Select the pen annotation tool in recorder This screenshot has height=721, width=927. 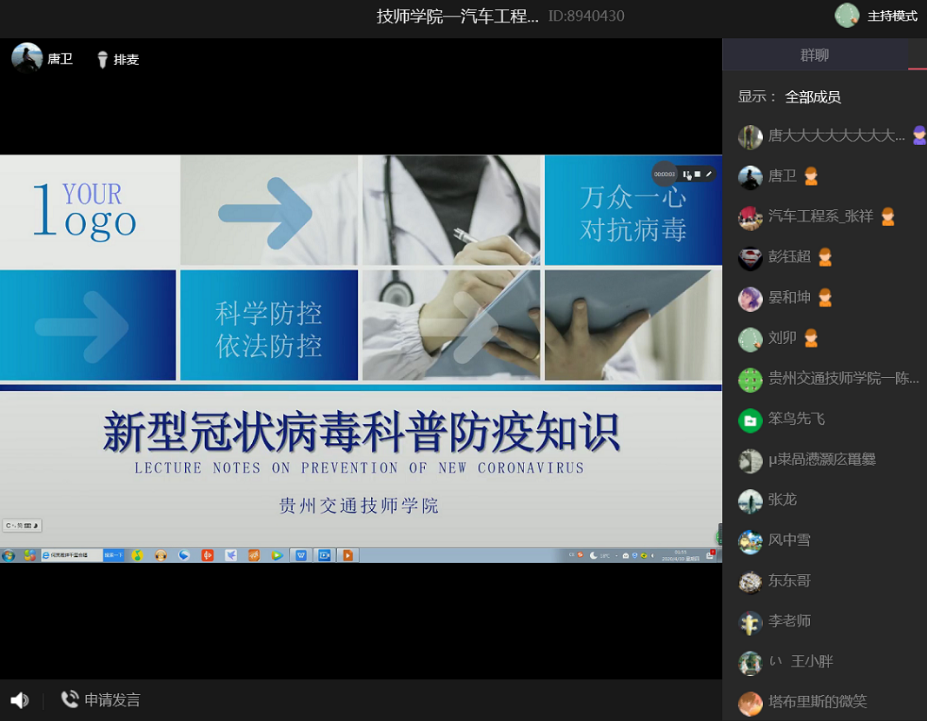[x=708, y=174]
